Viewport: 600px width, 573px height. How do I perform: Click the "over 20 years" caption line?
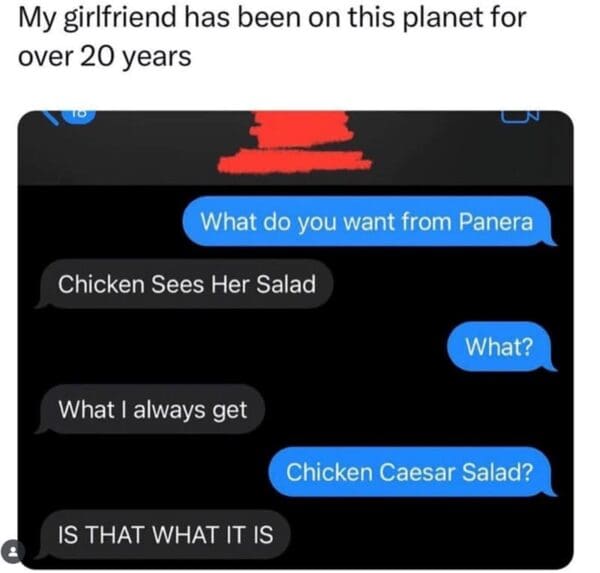click(x=105, y=56)
